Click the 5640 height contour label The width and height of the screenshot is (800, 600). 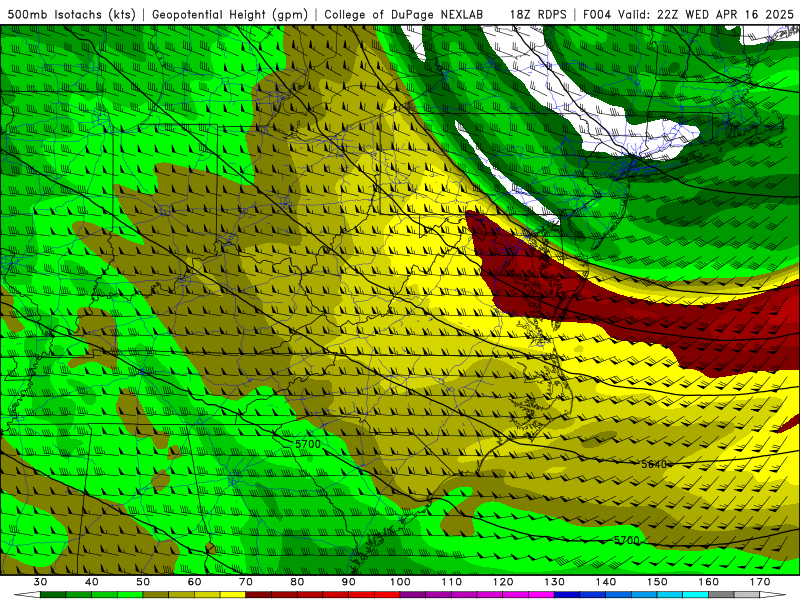[654, 464]
